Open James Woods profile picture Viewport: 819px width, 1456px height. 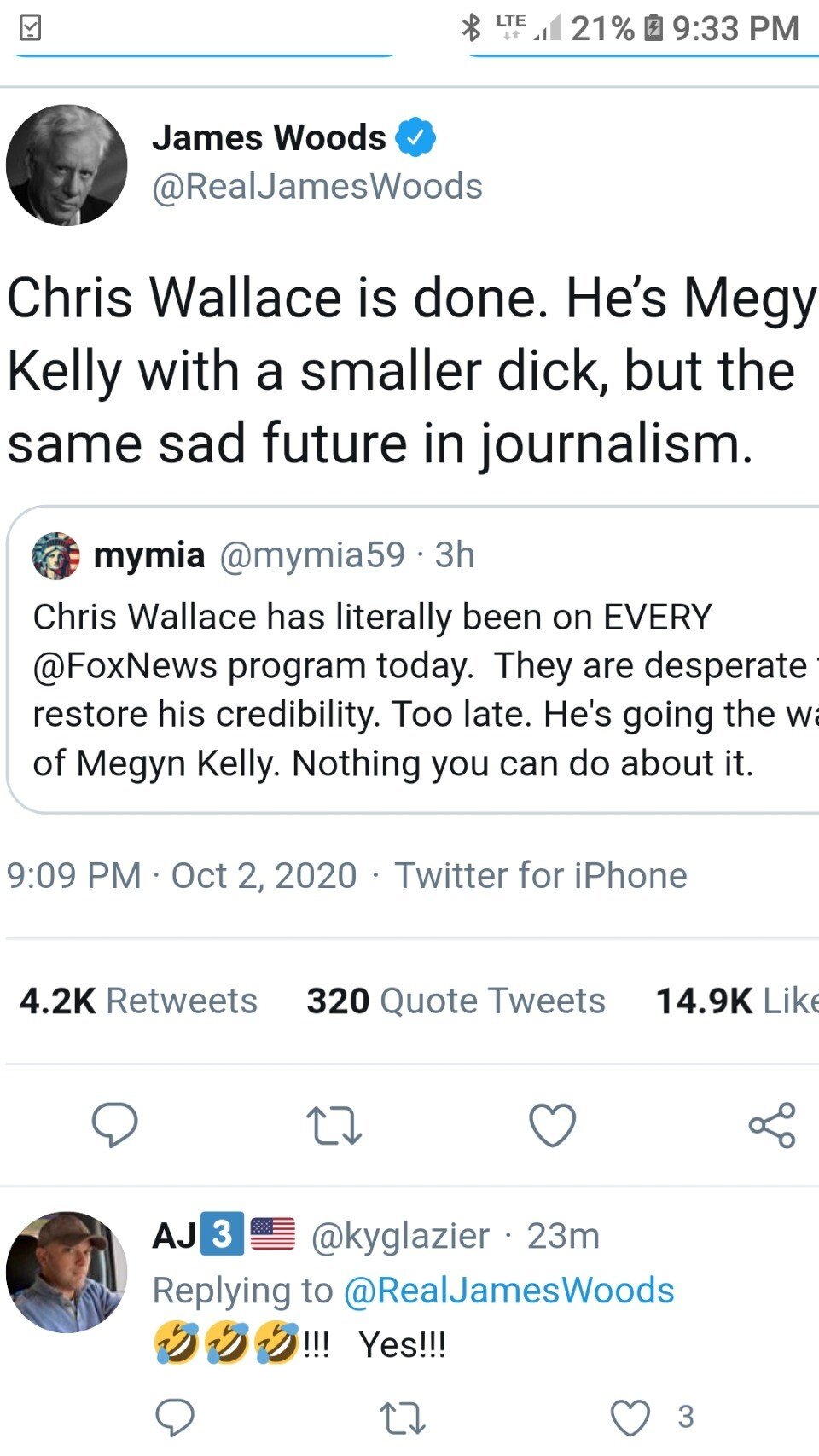click(x=67, y=165)
